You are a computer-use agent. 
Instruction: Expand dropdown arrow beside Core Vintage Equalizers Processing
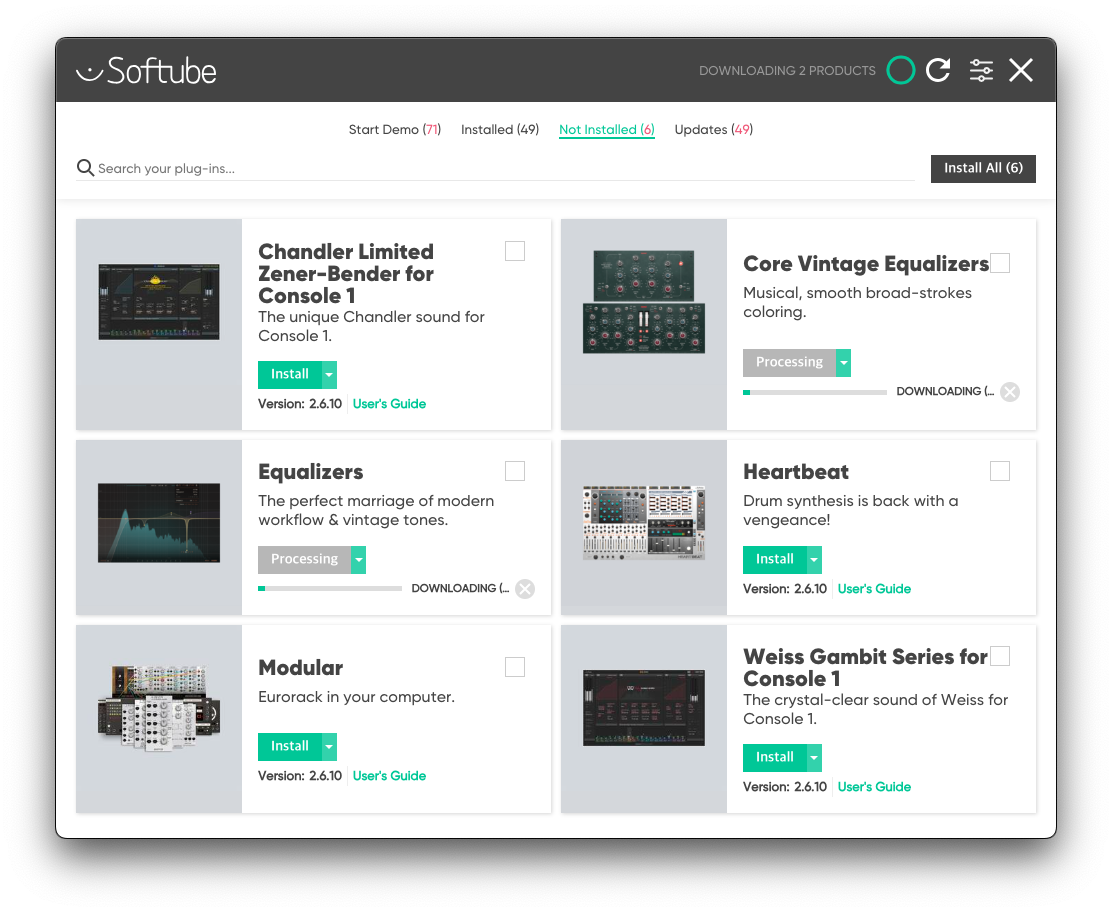pyautogui.click(x=843, y=362)
